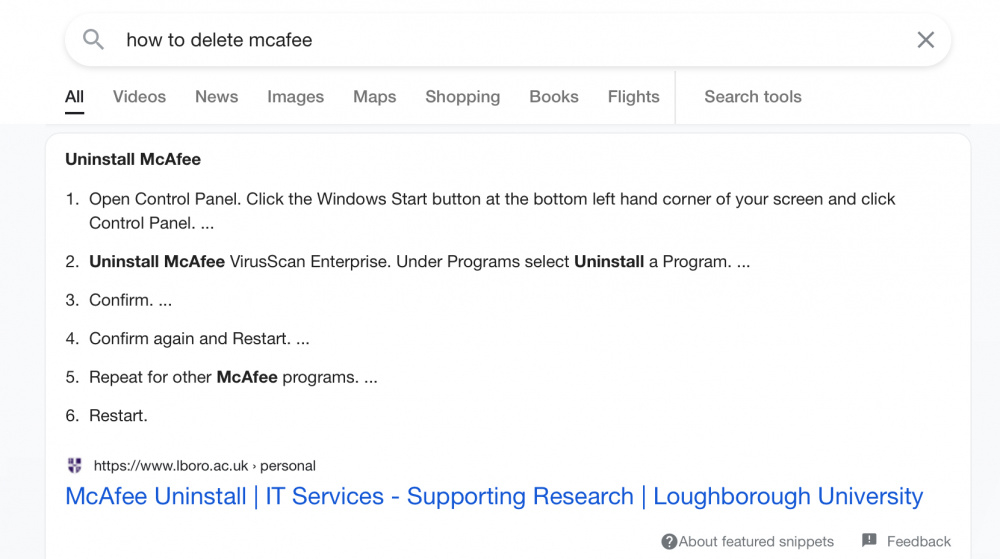
Task: Select the Flights tab
Action: pyautogui.click(x=633, y=97)
